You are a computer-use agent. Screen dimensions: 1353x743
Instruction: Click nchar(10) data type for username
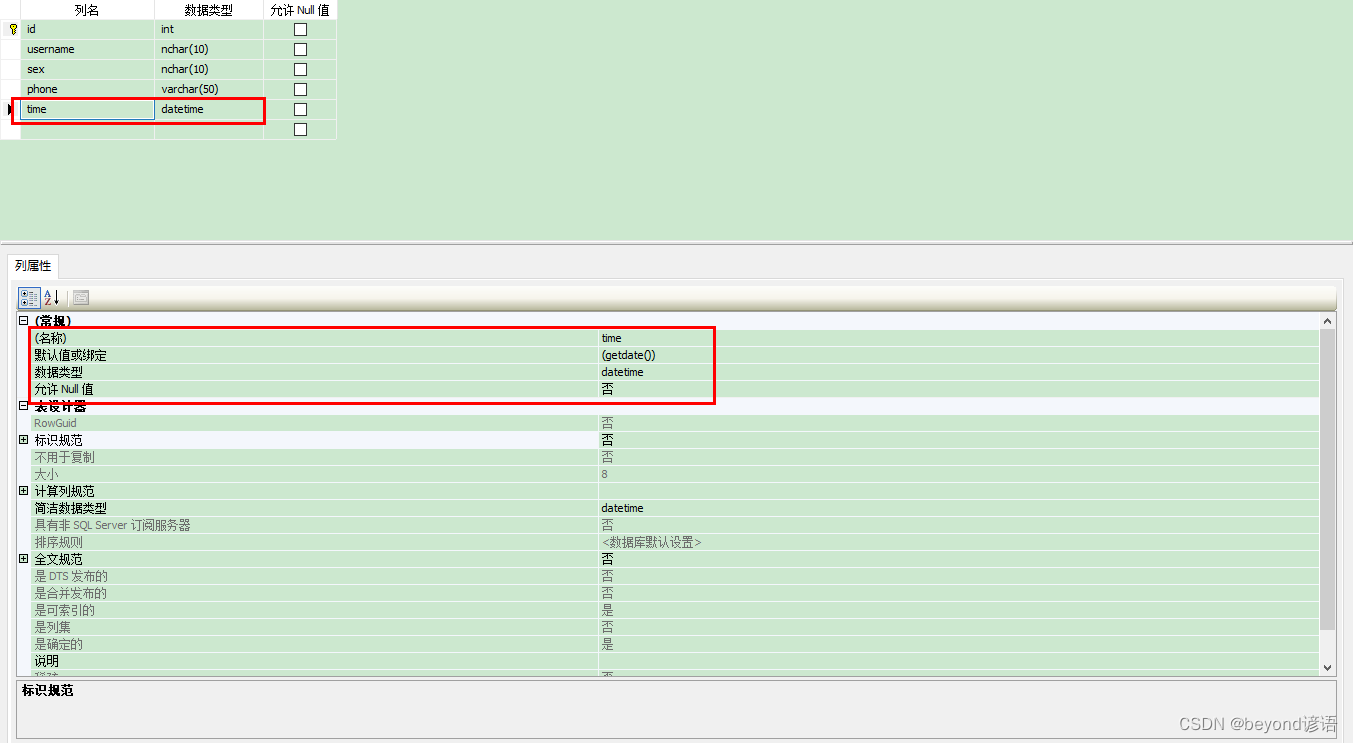tap(209, 49)
